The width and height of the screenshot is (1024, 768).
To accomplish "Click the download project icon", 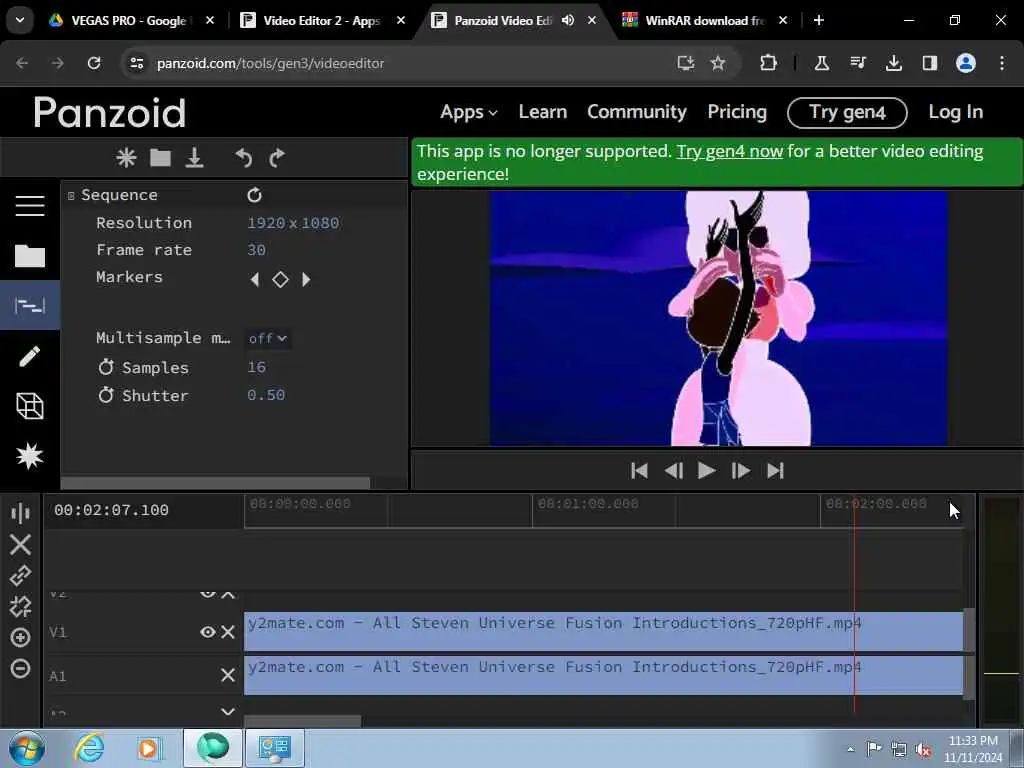I will [x=194, y=157].
